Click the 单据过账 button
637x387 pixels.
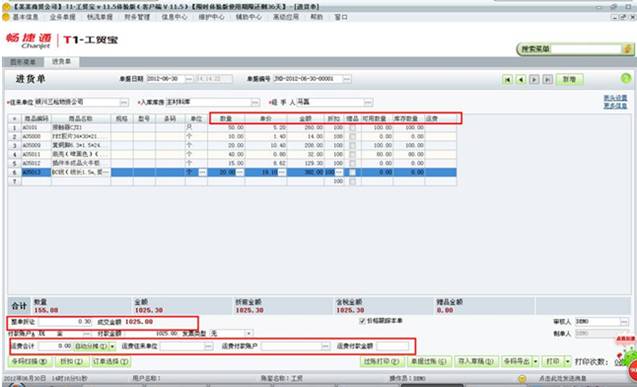[429, 361]
